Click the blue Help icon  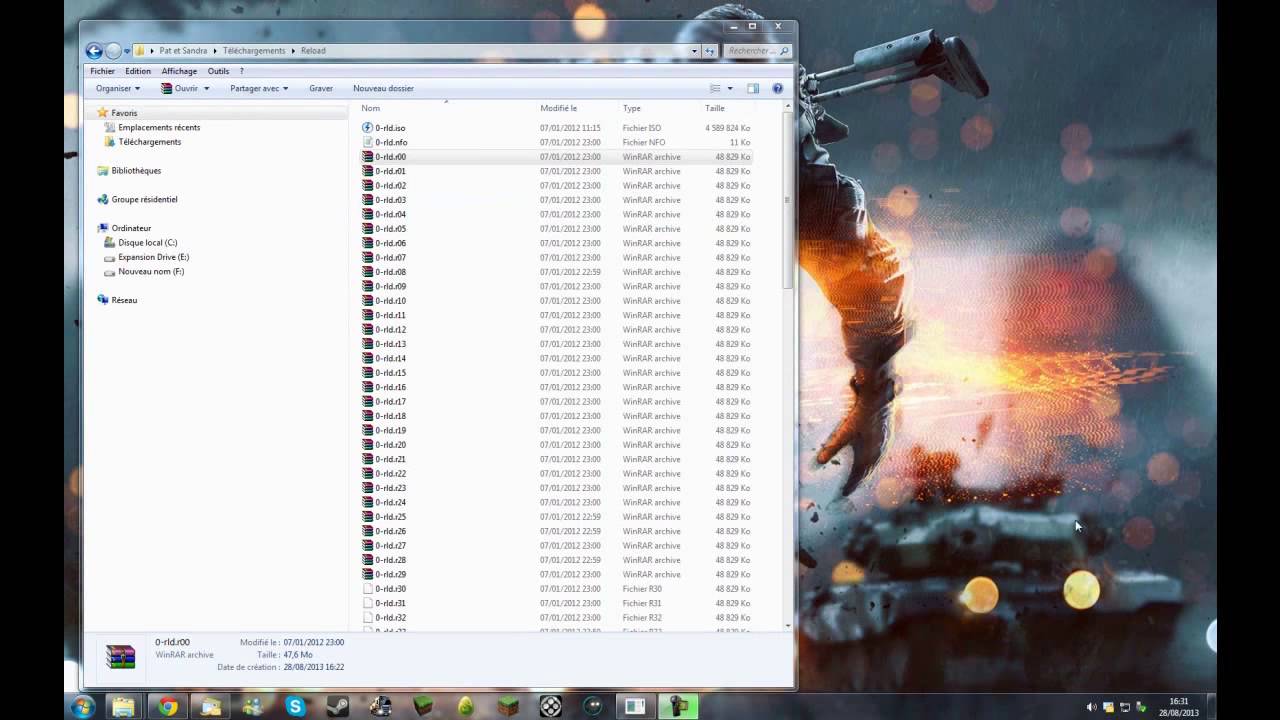(x=777, y=88)
